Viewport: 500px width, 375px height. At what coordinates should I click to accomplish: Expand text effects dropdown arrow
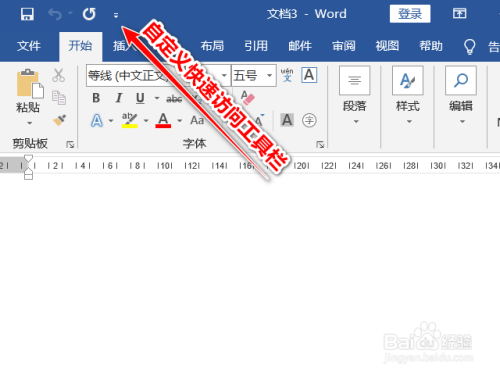coord(111,121)
